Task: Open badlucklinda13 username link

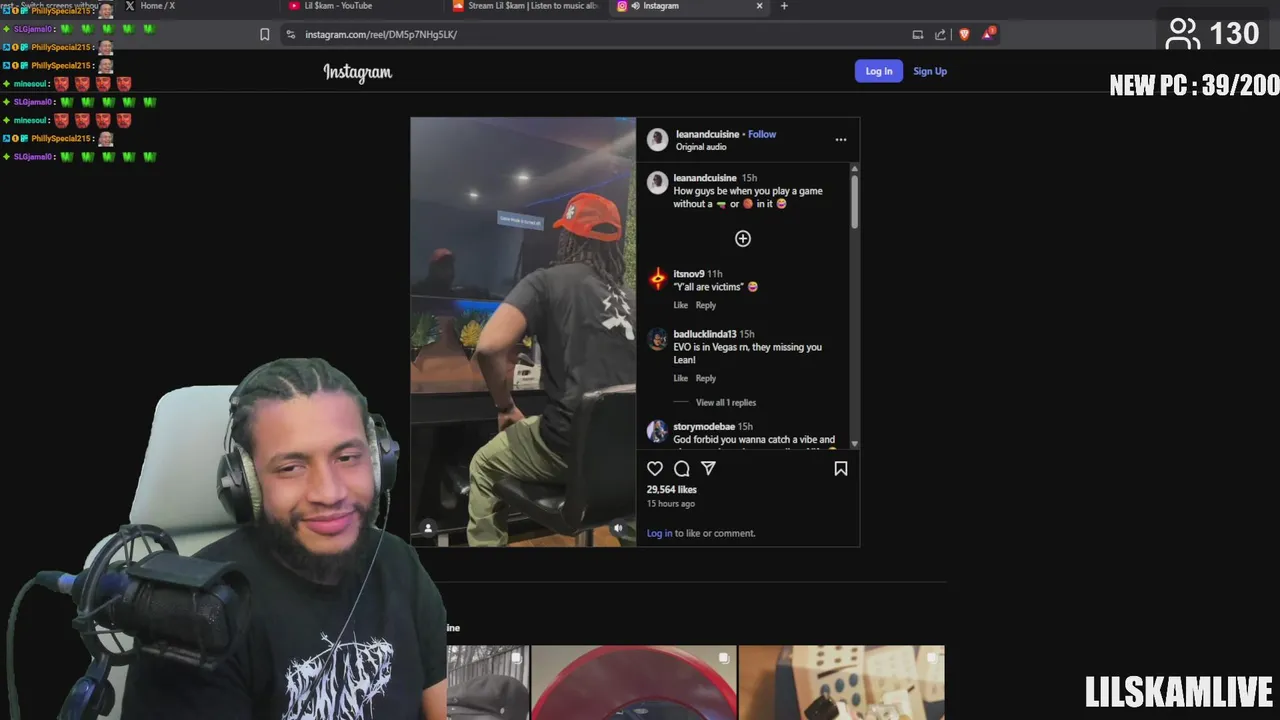Action: 705,334
